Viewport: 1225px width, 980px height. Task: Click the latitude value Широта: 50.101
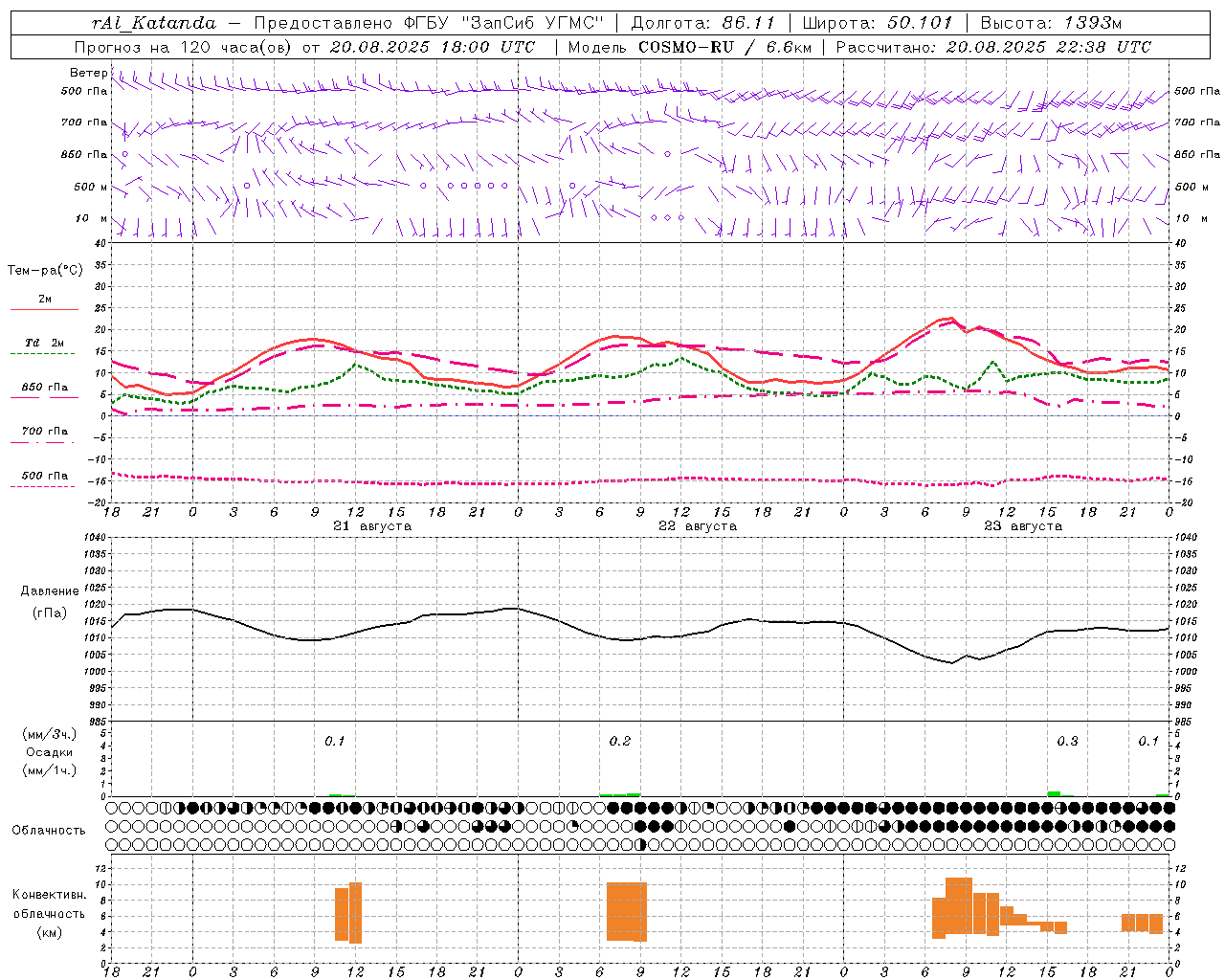tap(878, 23)
